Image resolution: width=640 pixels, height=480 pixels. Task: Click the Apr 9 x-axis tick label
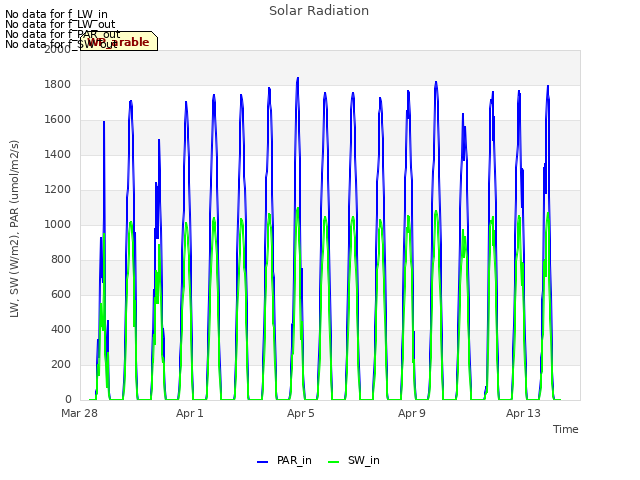(411, 413)
